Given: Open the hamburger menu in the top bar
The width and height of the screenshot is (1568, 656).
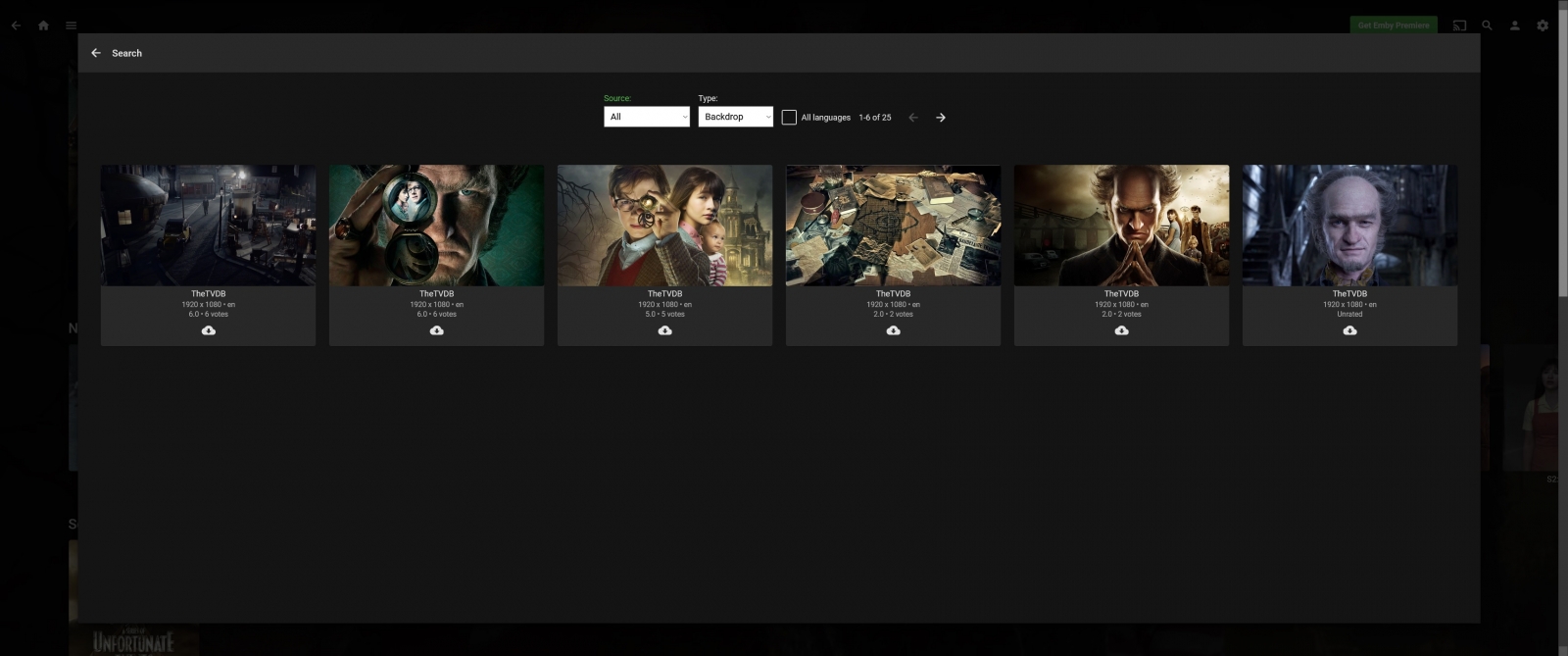Looking at the screenshot, I should click(x=72, y=25).
